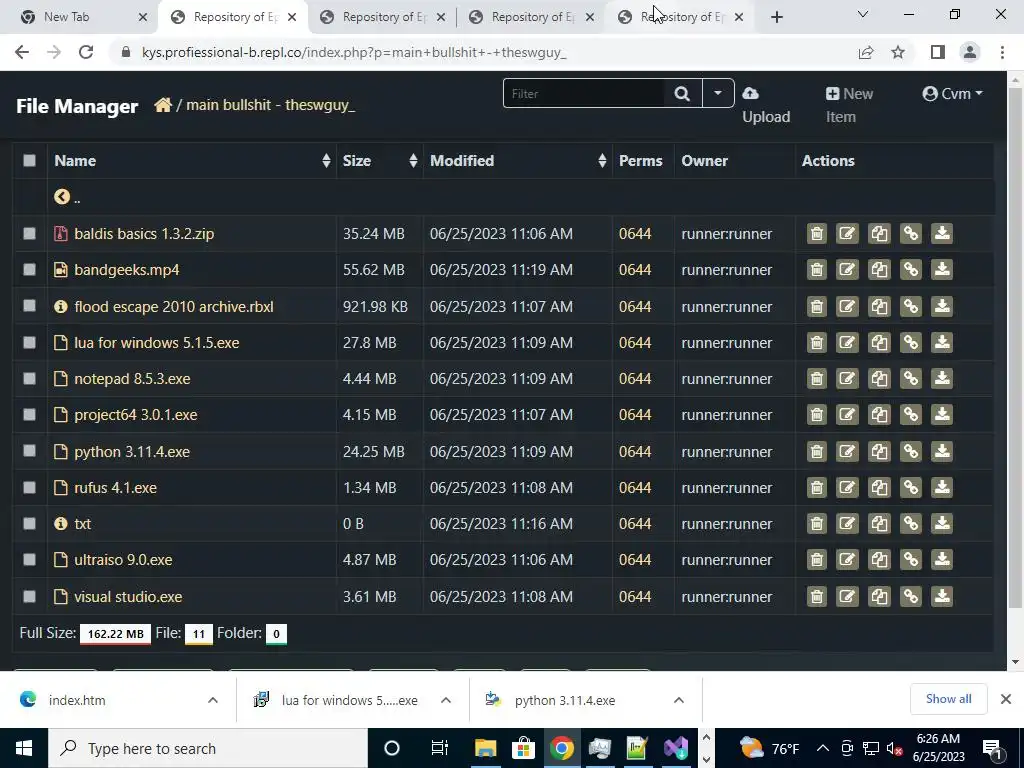1024x768 pixels.
Task: Download ultraiso 9.0.exe with download icon
Action: 942,560
